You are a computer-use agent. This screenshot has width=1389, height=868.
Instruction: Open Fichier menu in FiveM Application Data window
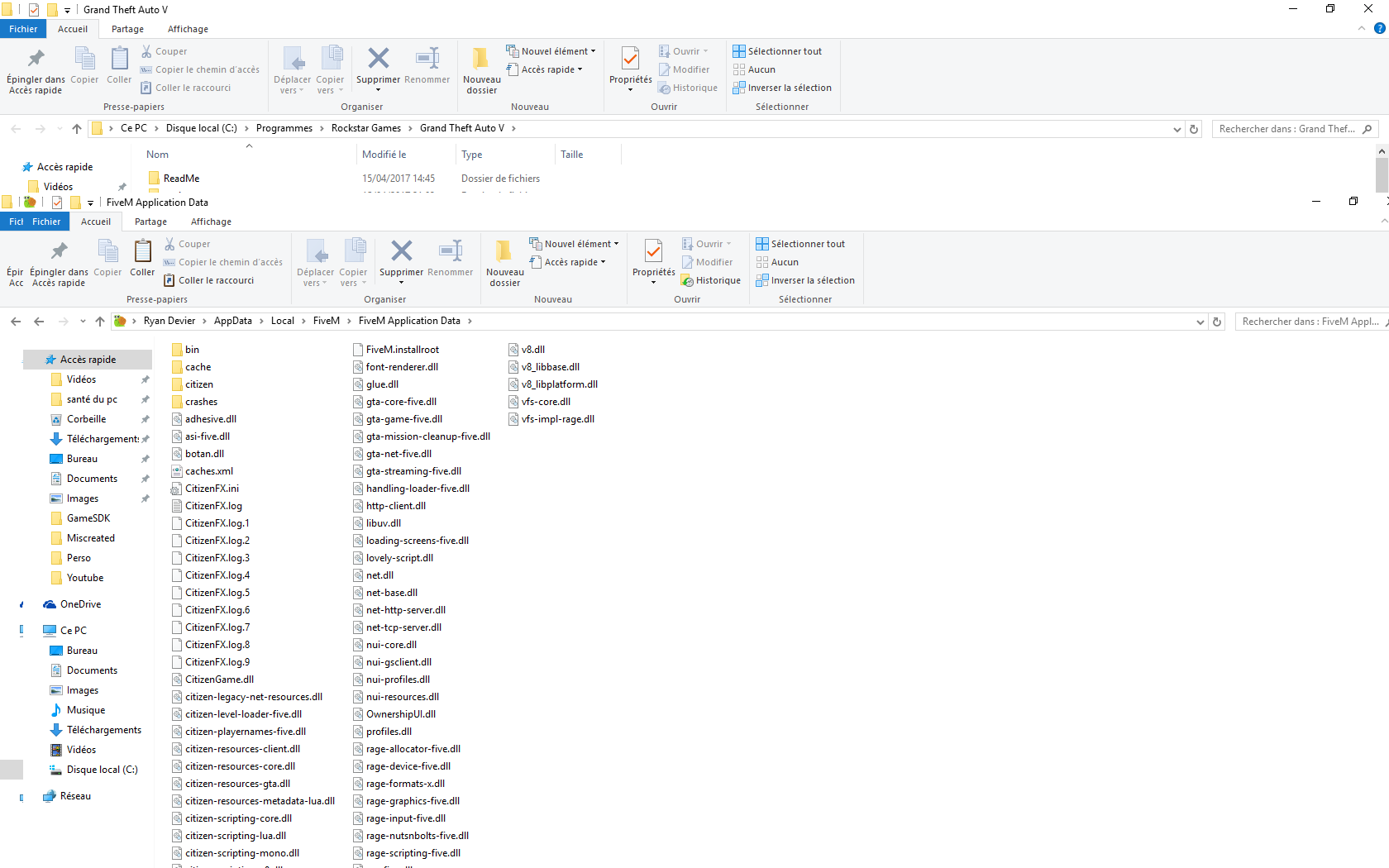tap(46, 222)
